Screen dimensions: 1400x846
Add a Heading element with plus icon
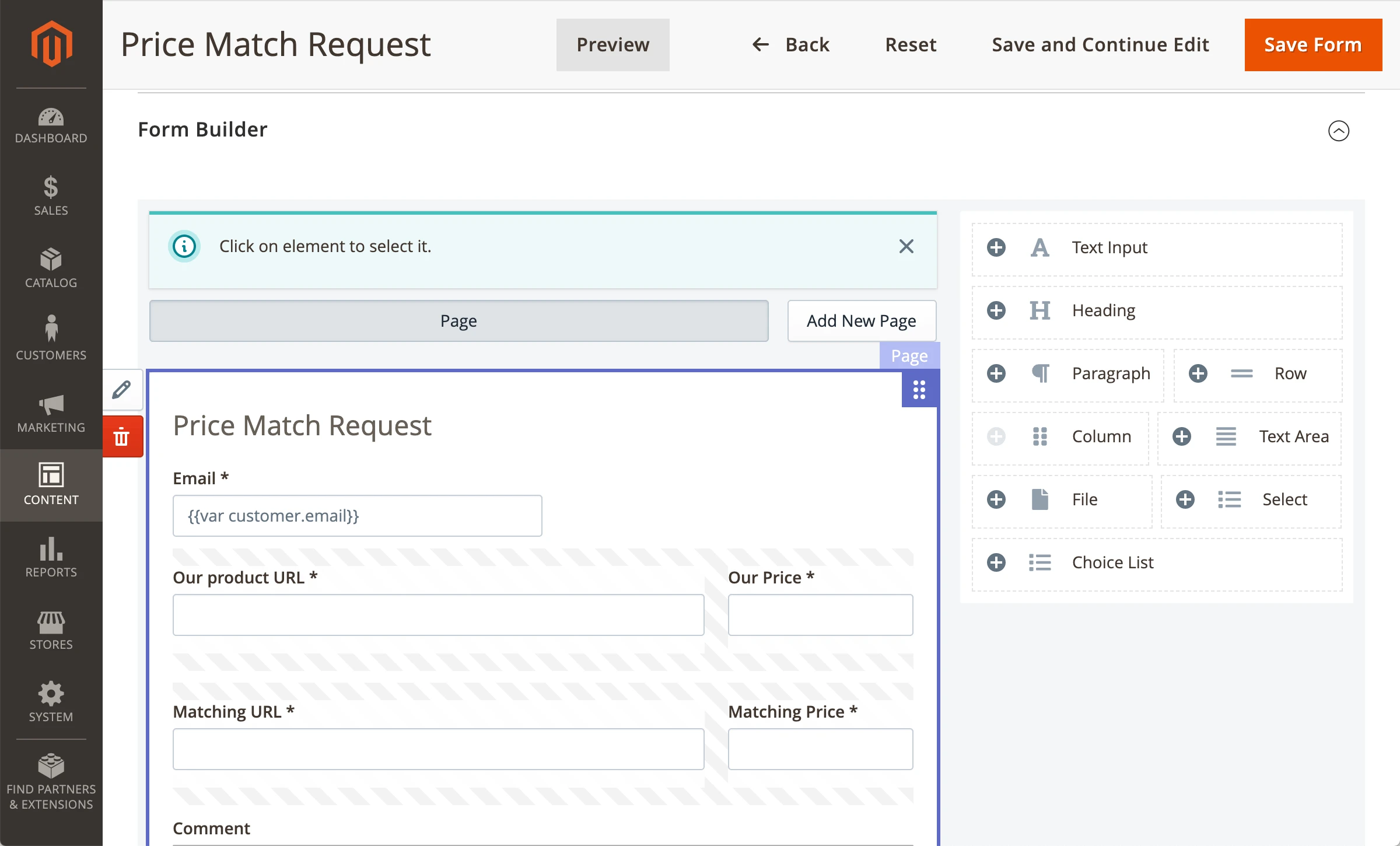(996, 310)
